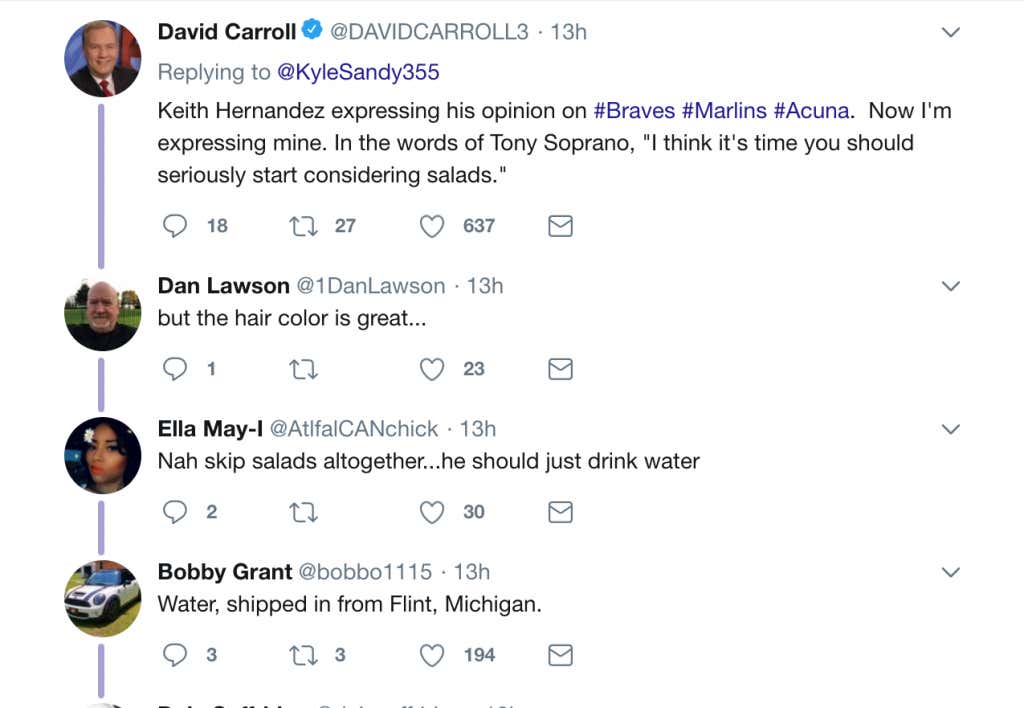Like Ella May-I's drink water tweet
1024x708 pixels.
431,512
